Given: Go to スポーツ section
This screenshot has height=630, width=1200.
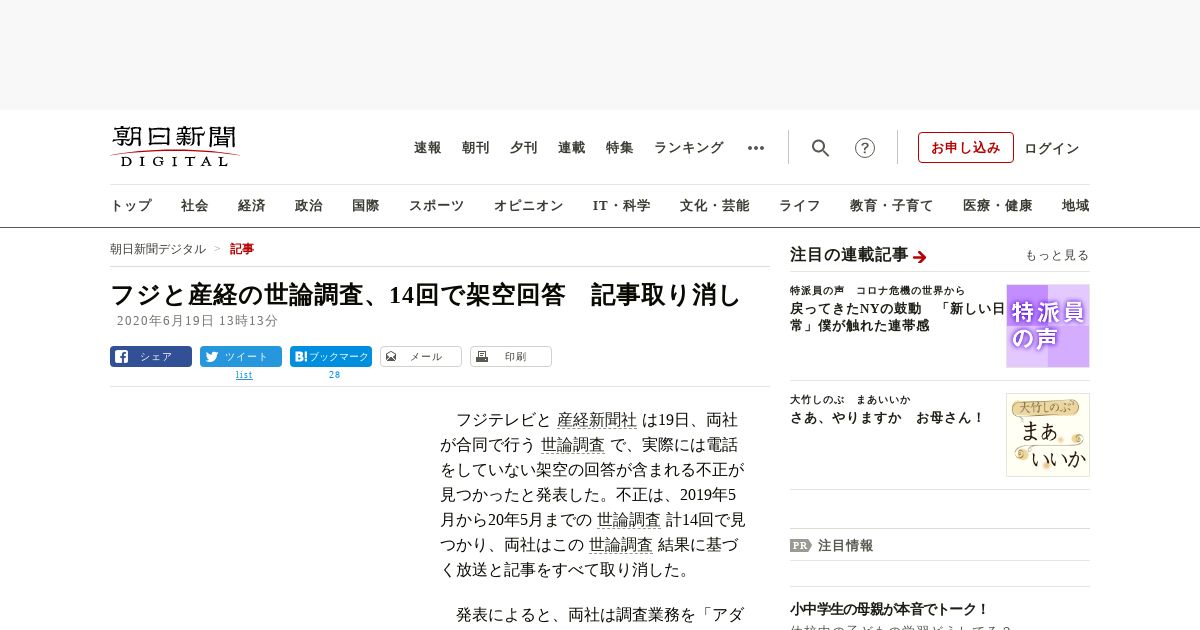Looking at the screenshot, I should point(436,206).
